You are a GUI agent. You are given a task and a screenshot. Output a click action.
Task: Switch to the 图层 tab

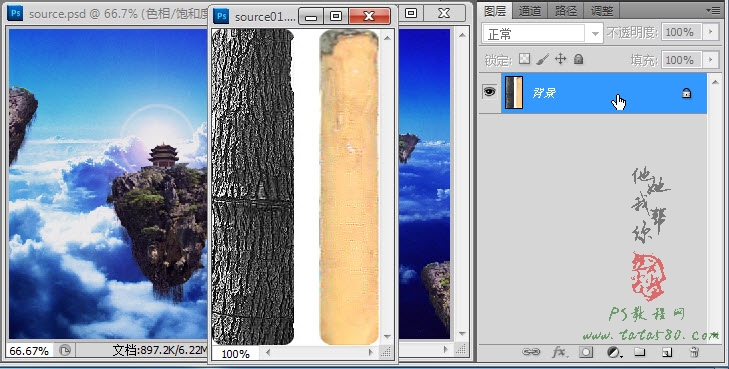coord(495,10)
